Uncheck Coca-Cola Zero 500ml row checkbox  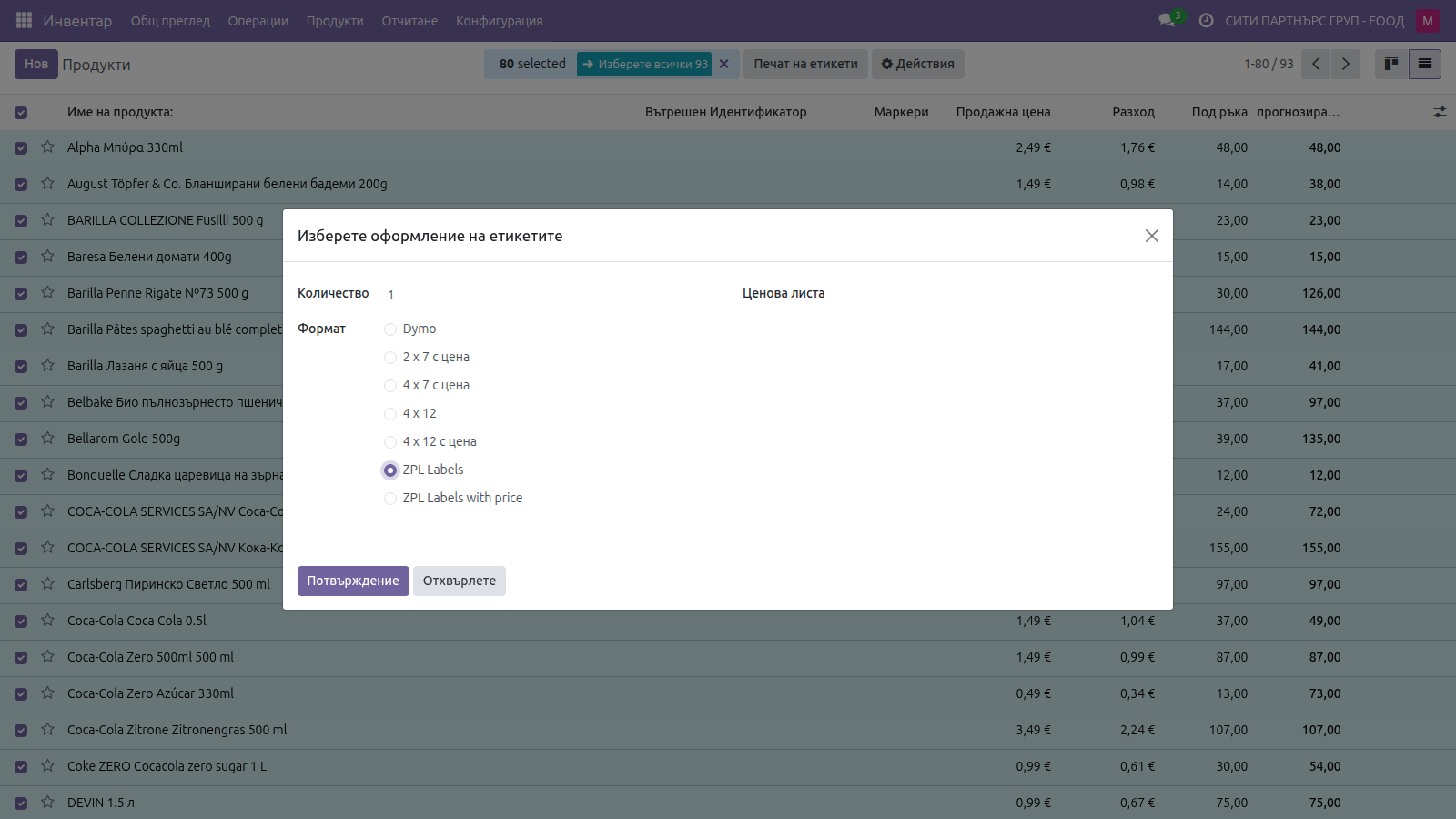click(21, 657)
